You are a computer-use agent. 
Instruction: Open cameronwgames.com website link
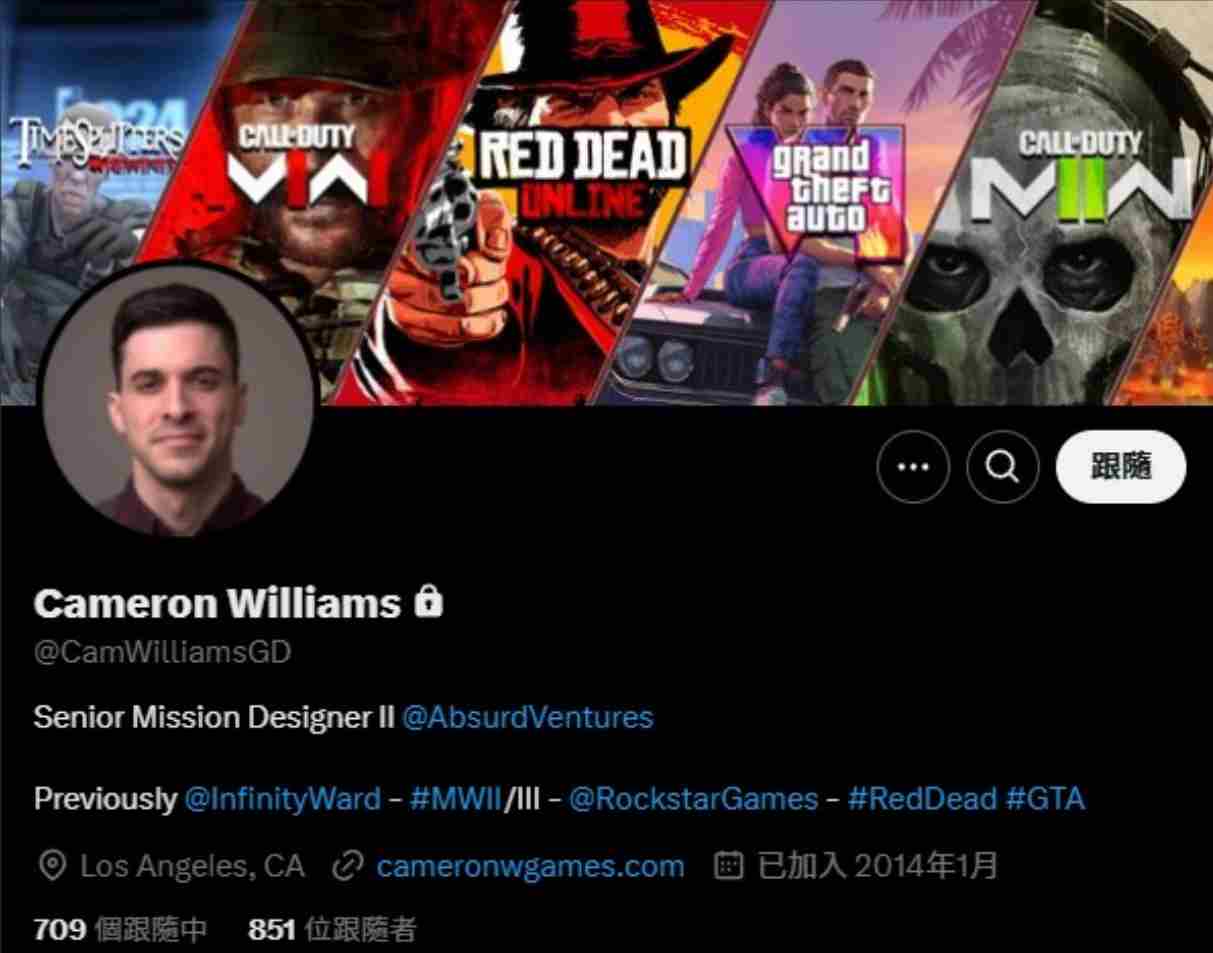point(530,866)
